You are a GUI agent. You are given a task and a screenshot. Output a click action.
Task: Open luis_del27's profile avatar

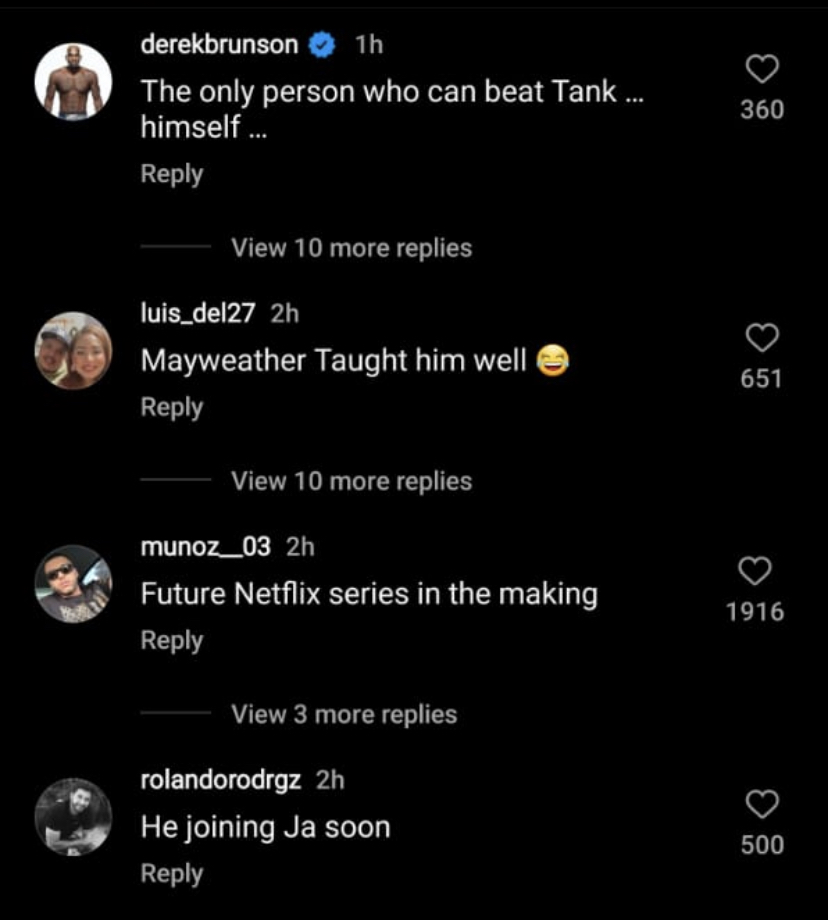pyautogui.click(x=73, y=350)
